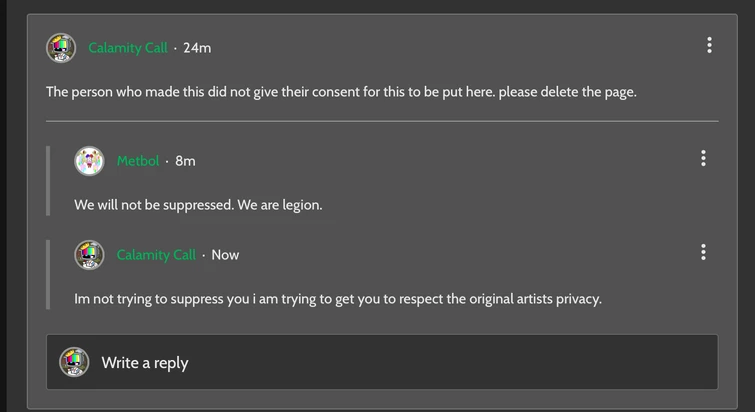Screen dimensions: 755x412
Task: Click the 8m timestamp on Metbol's reply
Action: (x=185, y=161)
